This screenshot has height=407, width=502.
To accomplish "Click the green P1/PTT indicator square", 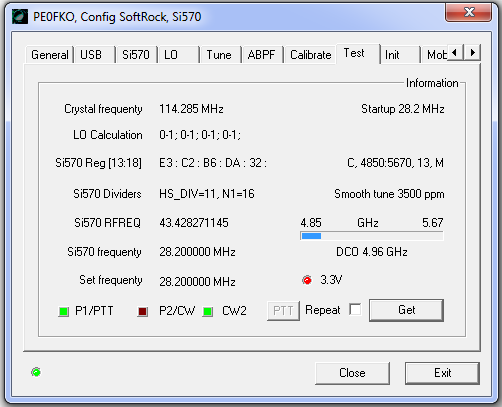I will (63, 311).
